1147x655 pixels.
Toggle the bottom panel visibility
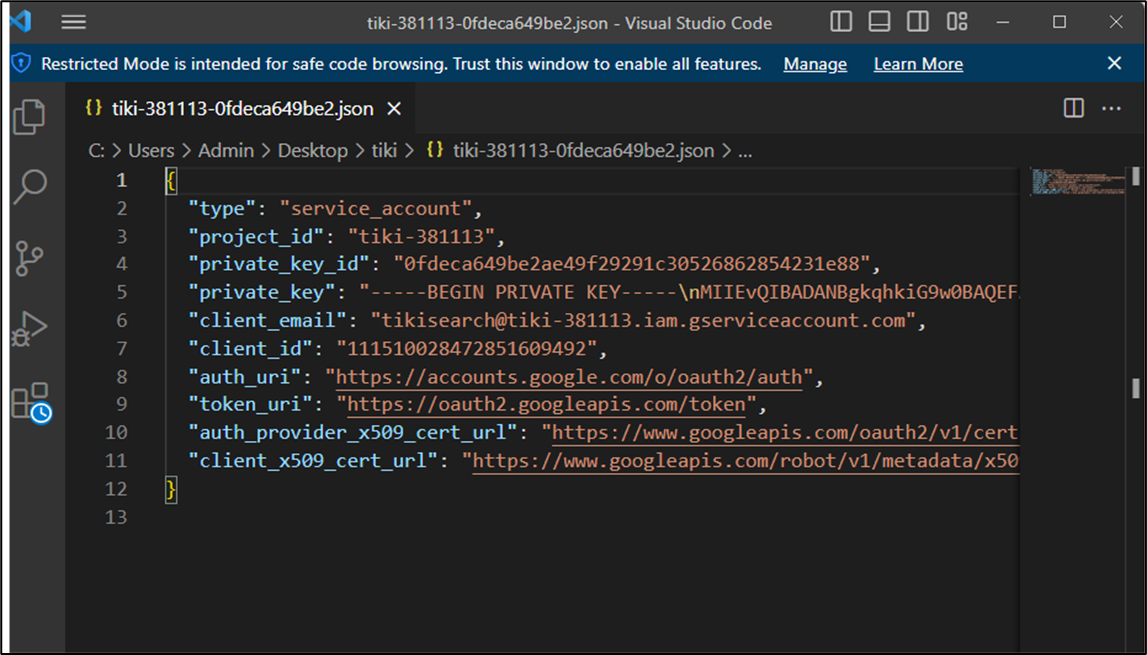(879, 22)
